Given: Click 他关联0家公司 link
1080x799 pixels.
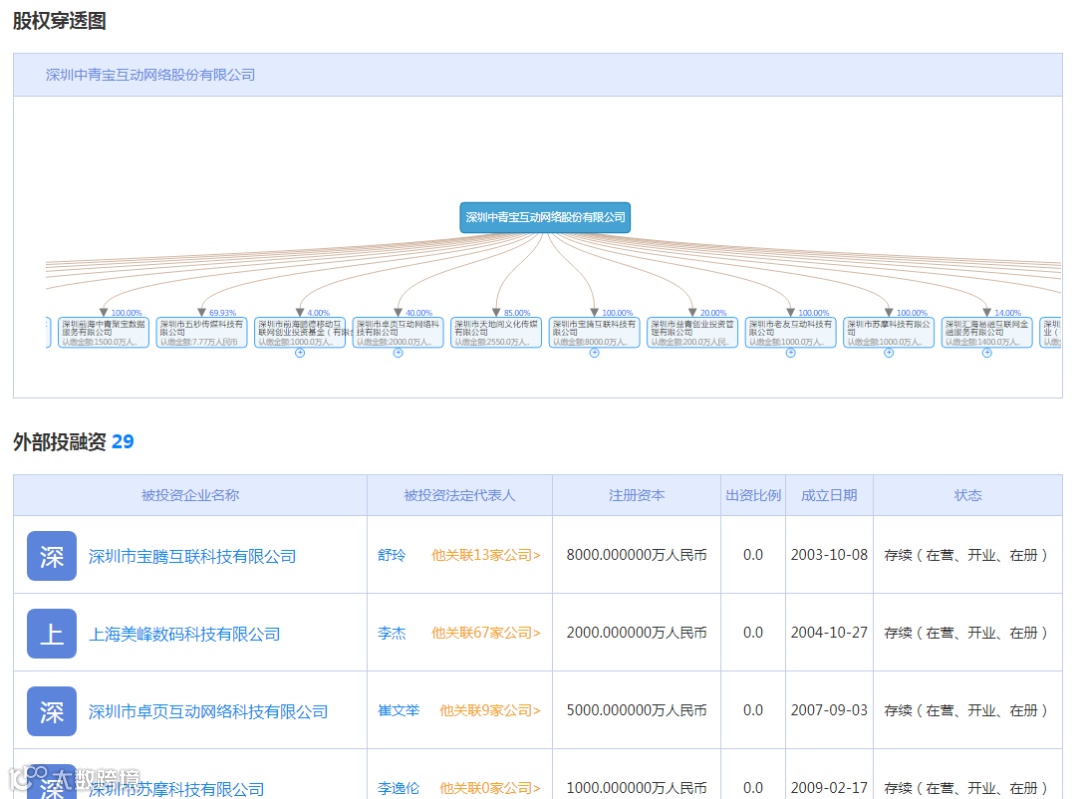Looking at the screenshot, I should click(x=490, y=788).
